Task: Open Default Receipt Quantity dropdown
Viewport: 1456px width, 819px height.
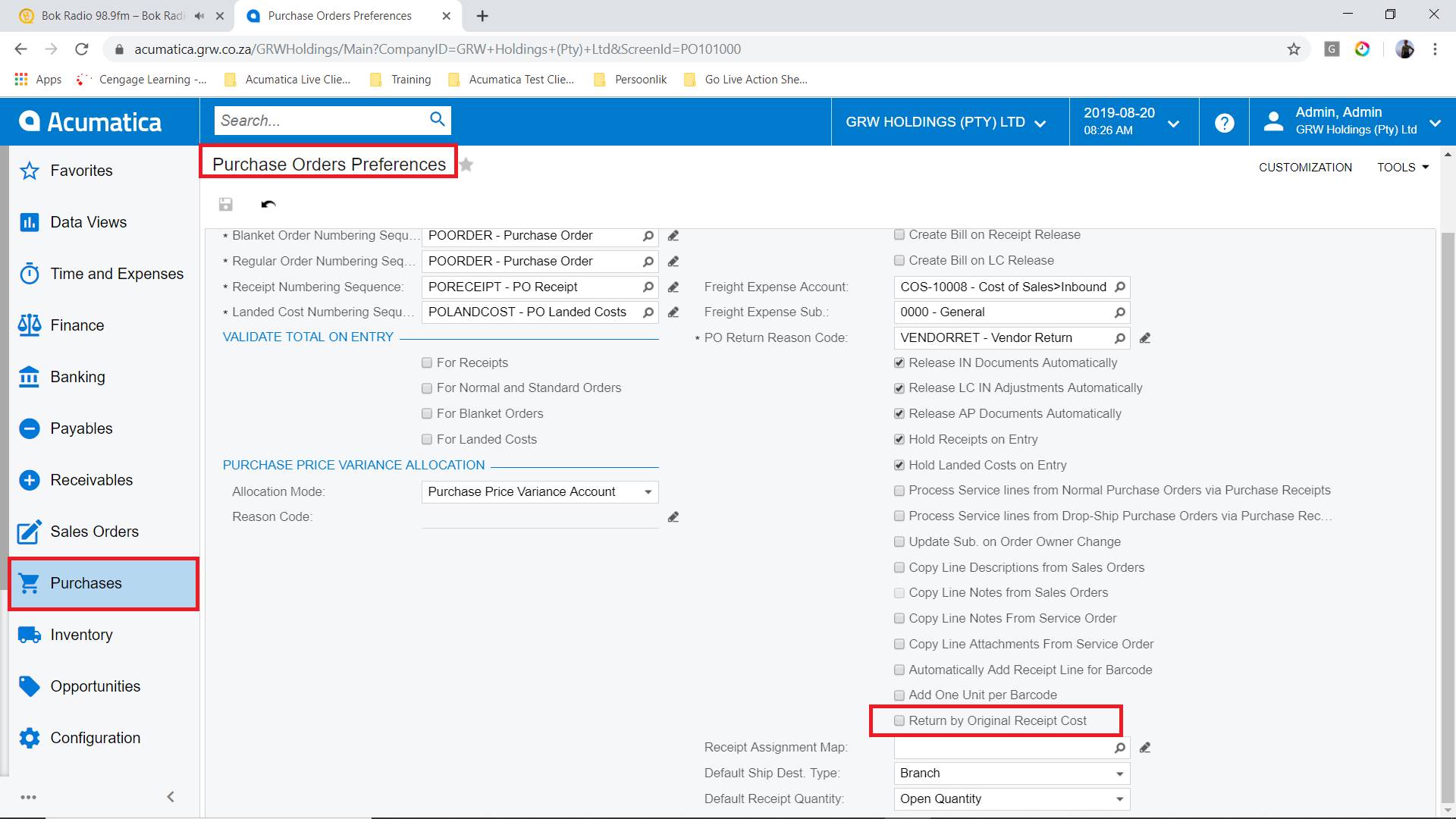Action: coord(1119,799)
